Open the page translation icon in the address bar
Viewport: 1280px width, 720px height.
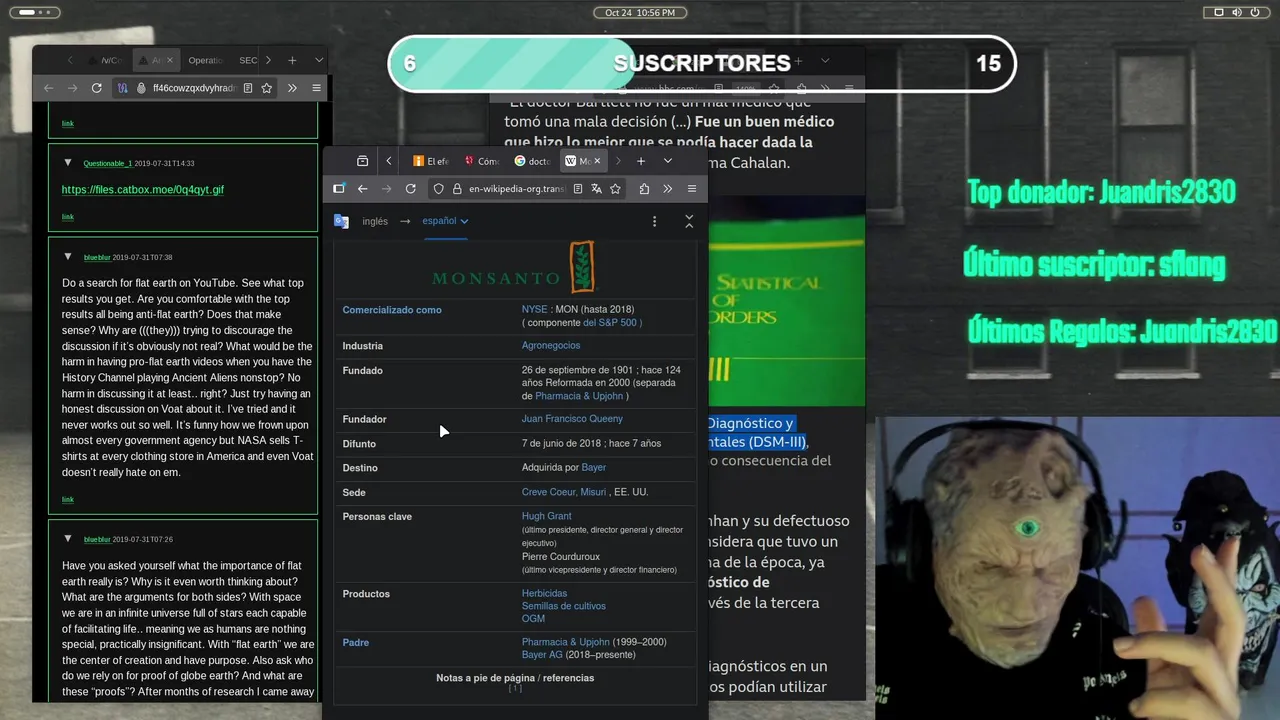pyautogui.click(x=596, y=188)
